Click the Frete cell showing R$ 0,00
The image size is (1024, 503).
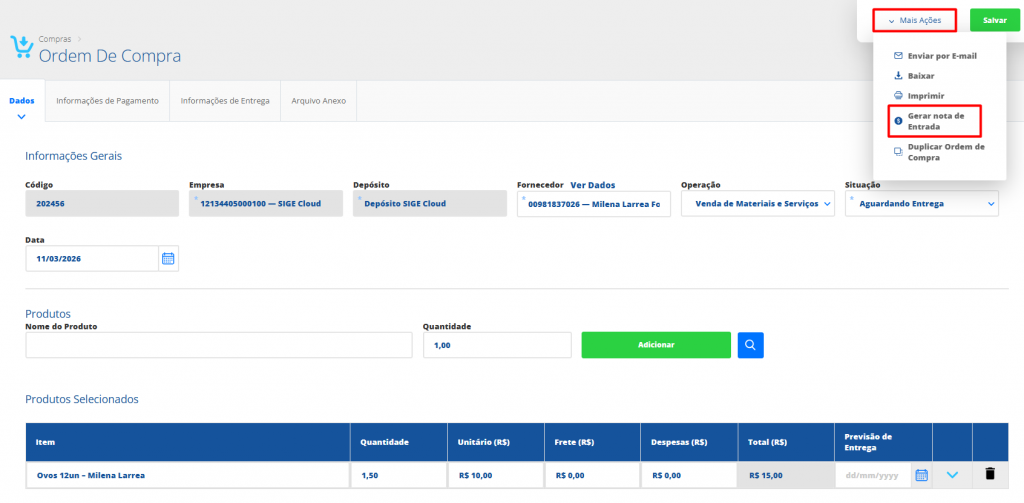coord(592,475)
